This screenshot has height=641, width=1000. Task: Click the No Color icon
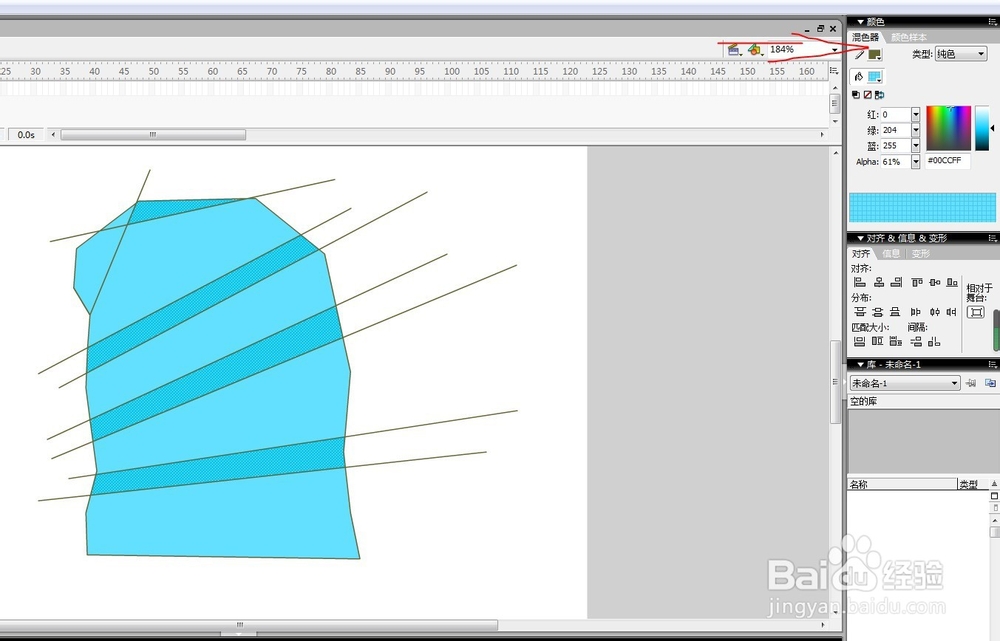pyautogui.click(x=867, y=94)
